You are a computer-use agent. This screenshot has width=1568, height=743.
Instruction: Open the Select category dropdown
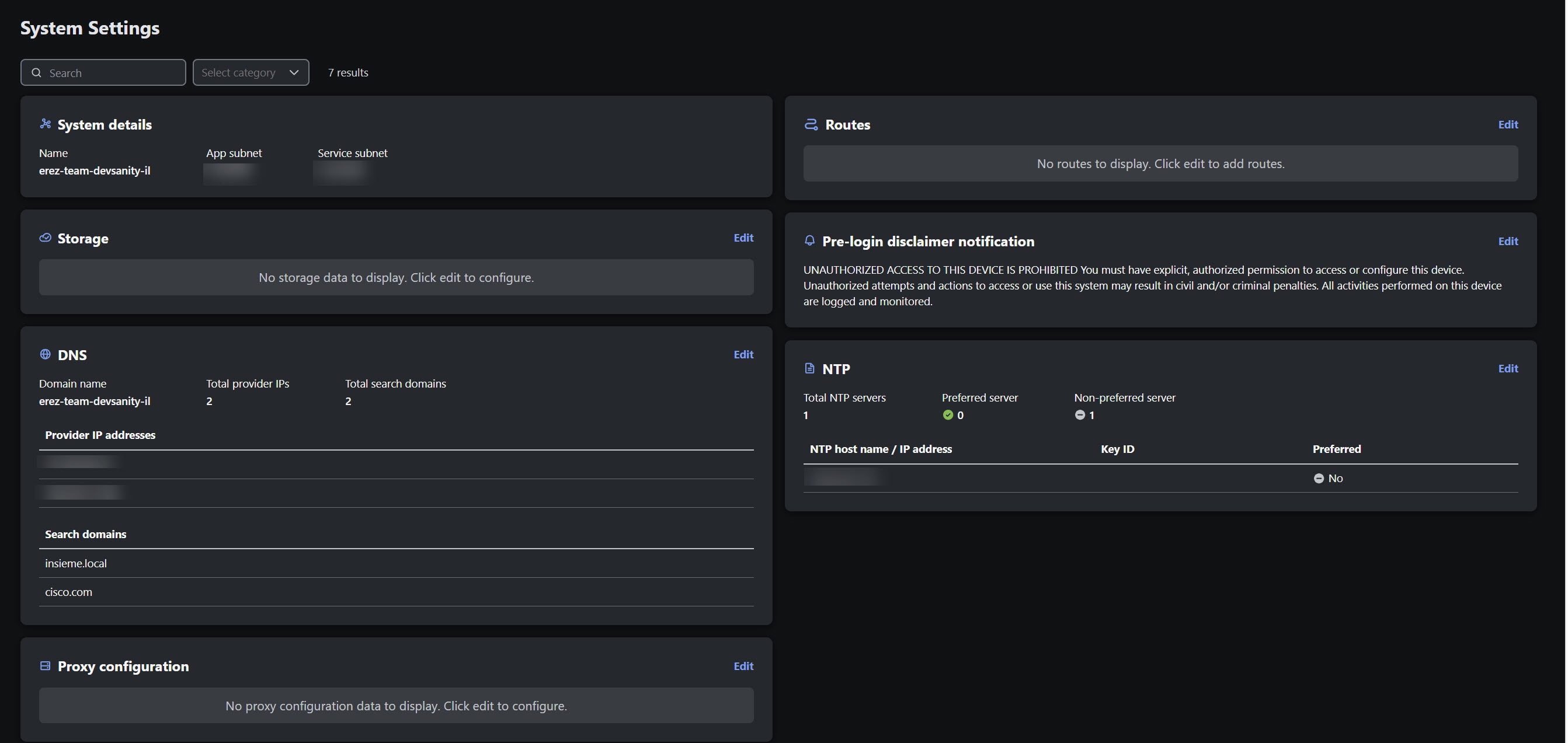tap(251, 72)
